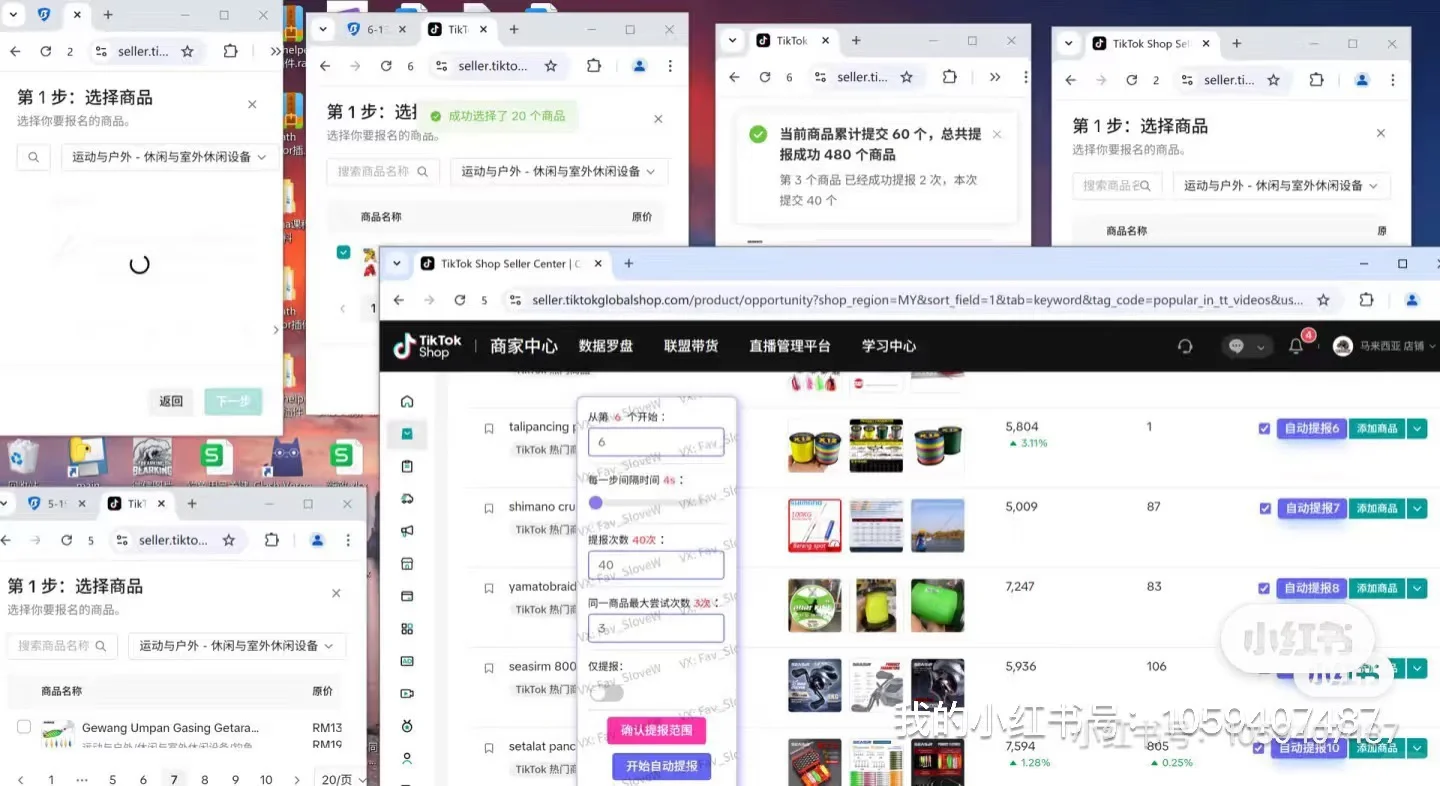Check the Gewang Umpan Gasing product checkbox
The height and width of the screenshot is (786, 1440).
click(x=24, y=727)
